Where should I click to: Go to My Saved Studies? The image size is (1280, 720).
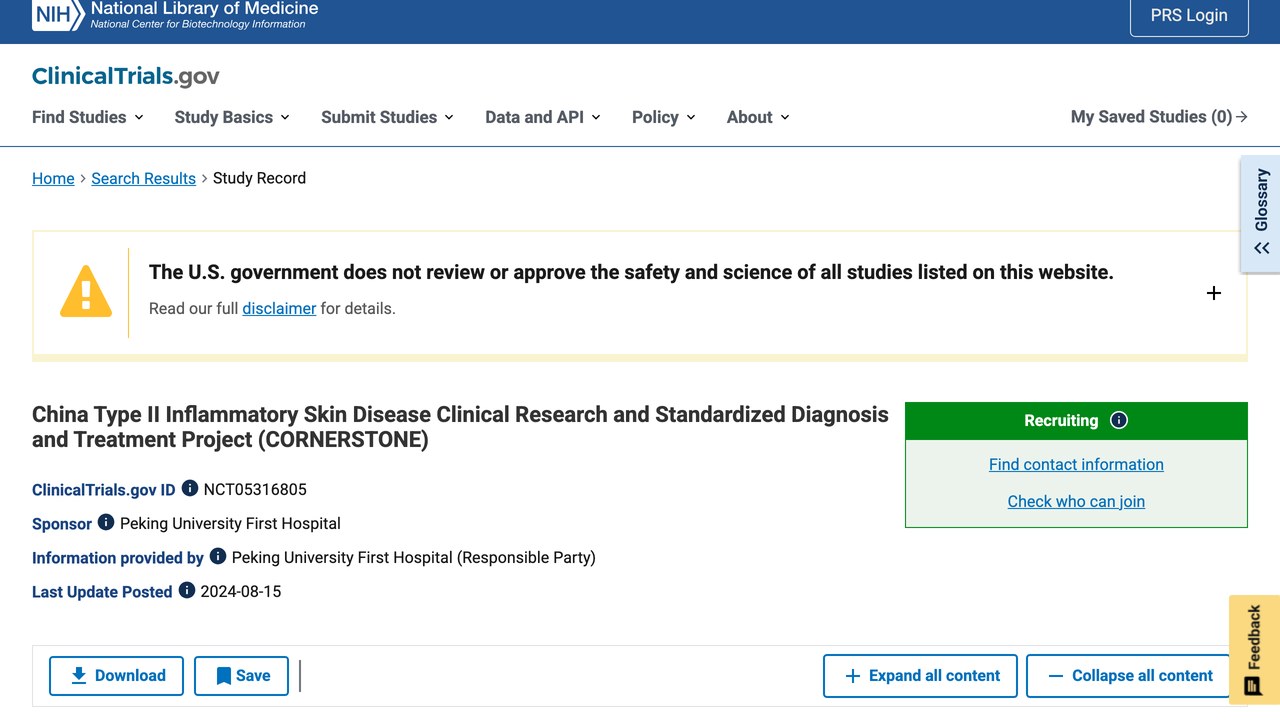(x=1159, y=117)
